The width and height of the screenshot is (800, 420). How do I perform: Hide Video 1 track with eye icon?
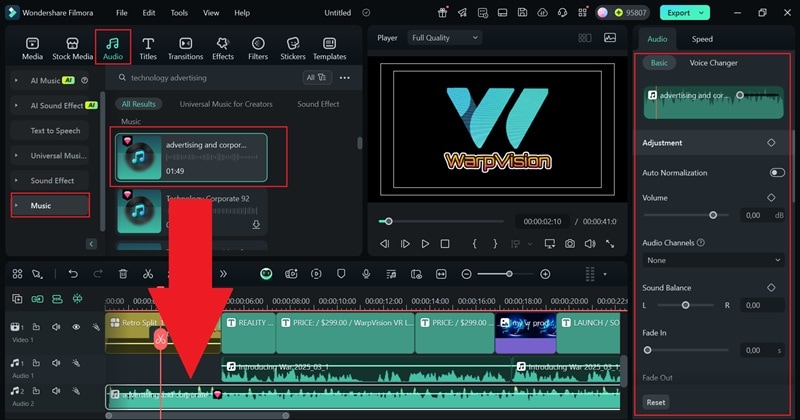click(x=76, y=327)
